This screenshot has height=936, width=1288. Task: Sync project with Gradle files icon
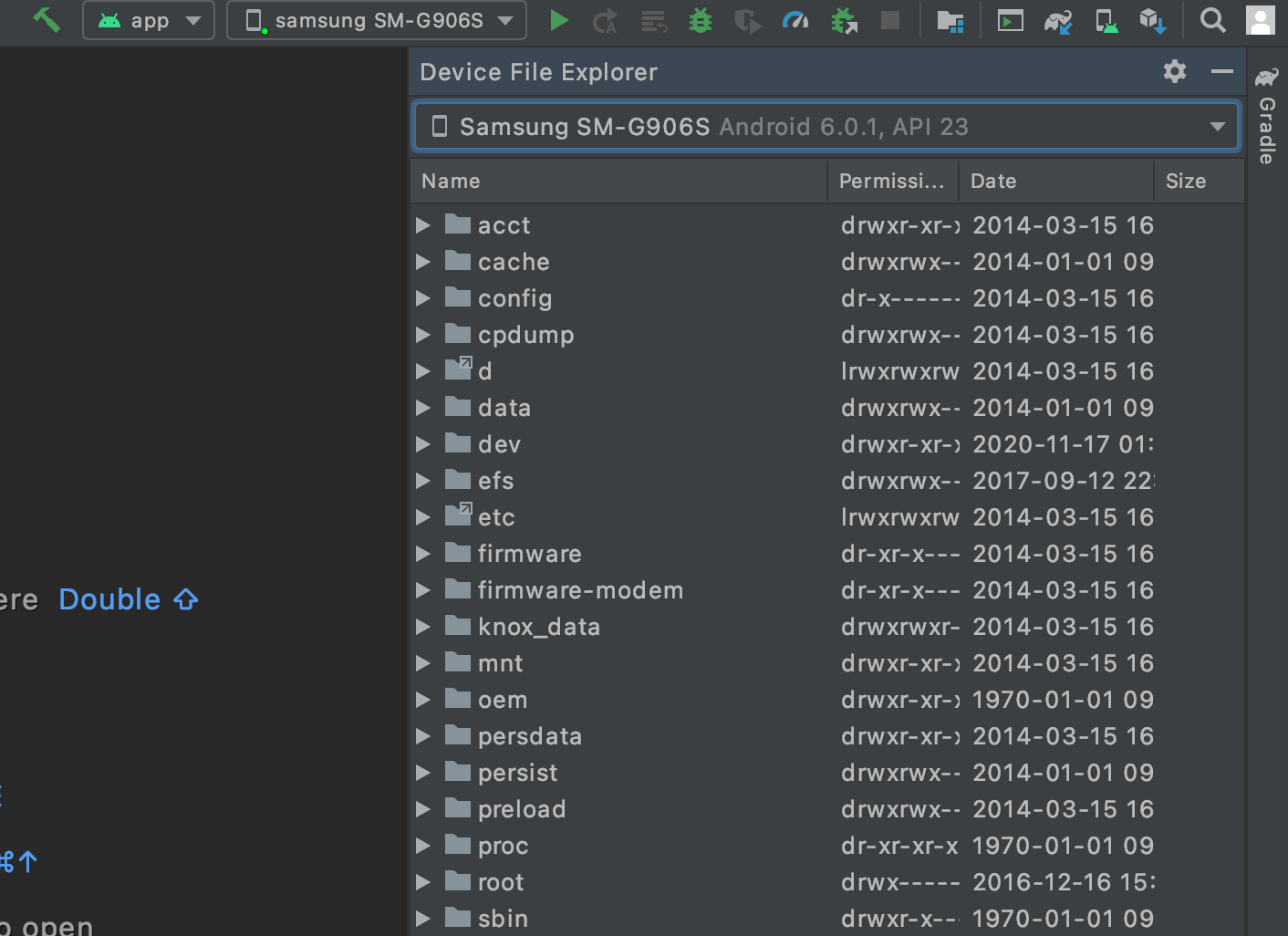(x=1058, y=20)
